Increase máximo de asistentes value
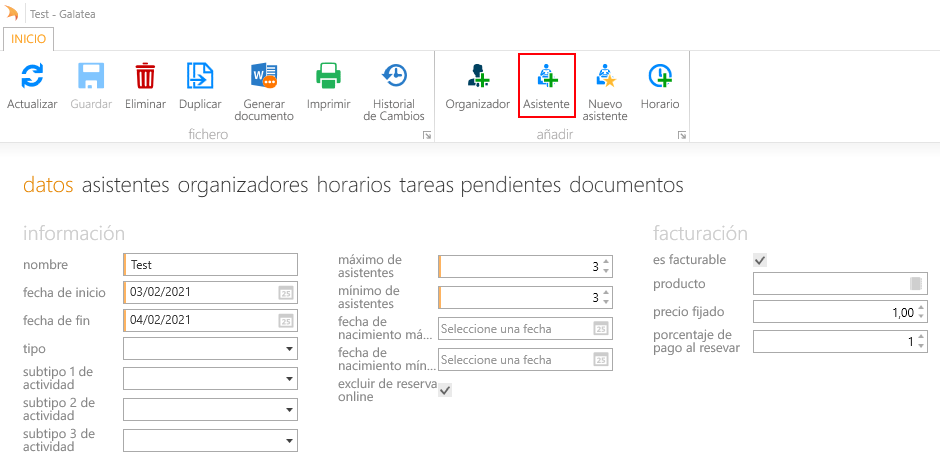The width and height of the screenshot is (940, 470). point(606,262)
